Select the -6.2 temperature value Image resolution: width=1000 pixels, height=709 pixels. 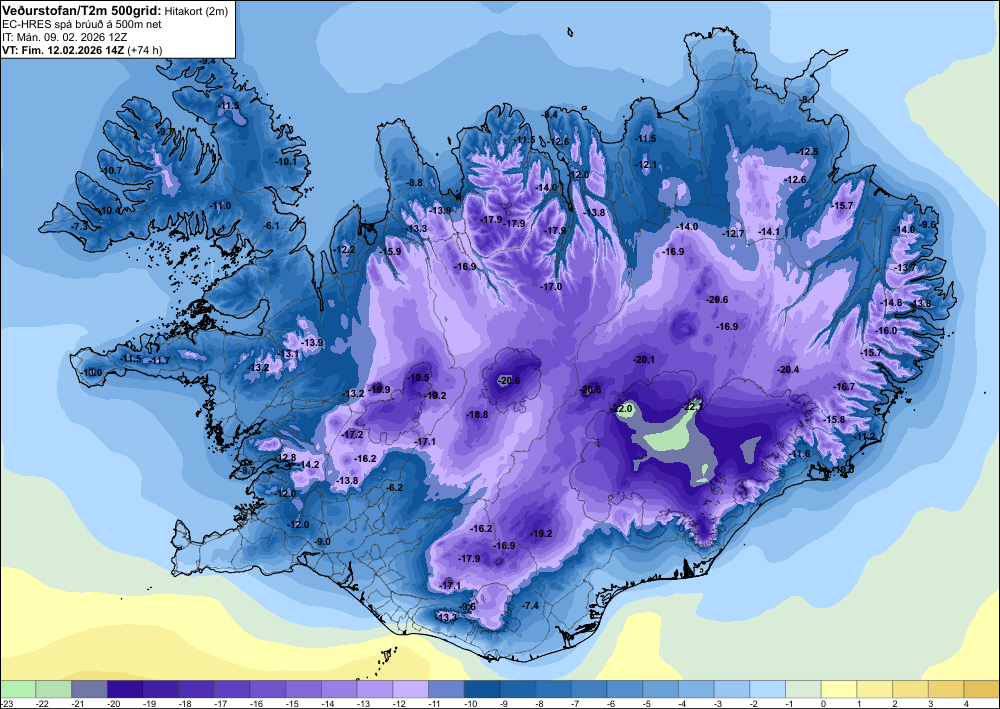[395, 488]
